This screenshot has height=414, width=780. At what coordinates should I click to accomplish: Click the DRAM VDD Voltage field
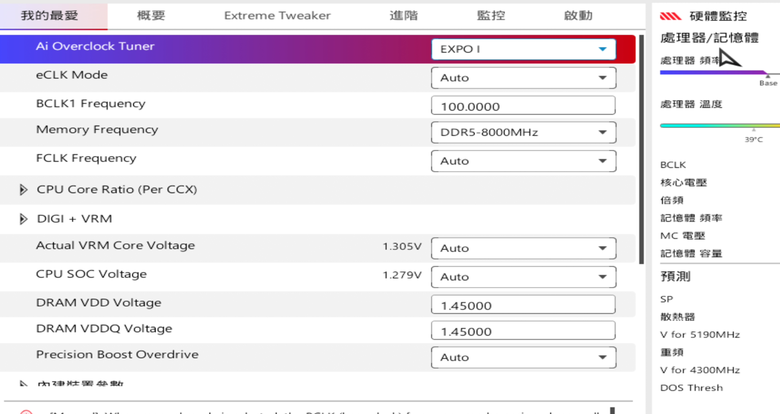[523, 305]
